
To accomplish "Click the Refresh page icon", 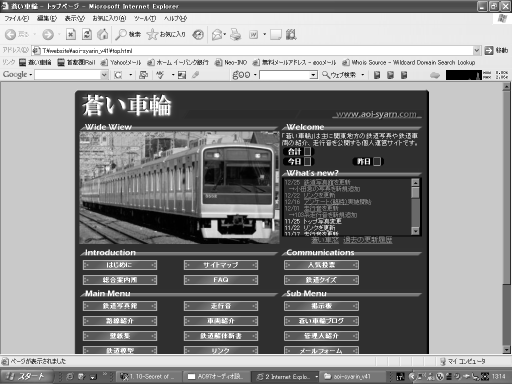I will coord(87,34).
